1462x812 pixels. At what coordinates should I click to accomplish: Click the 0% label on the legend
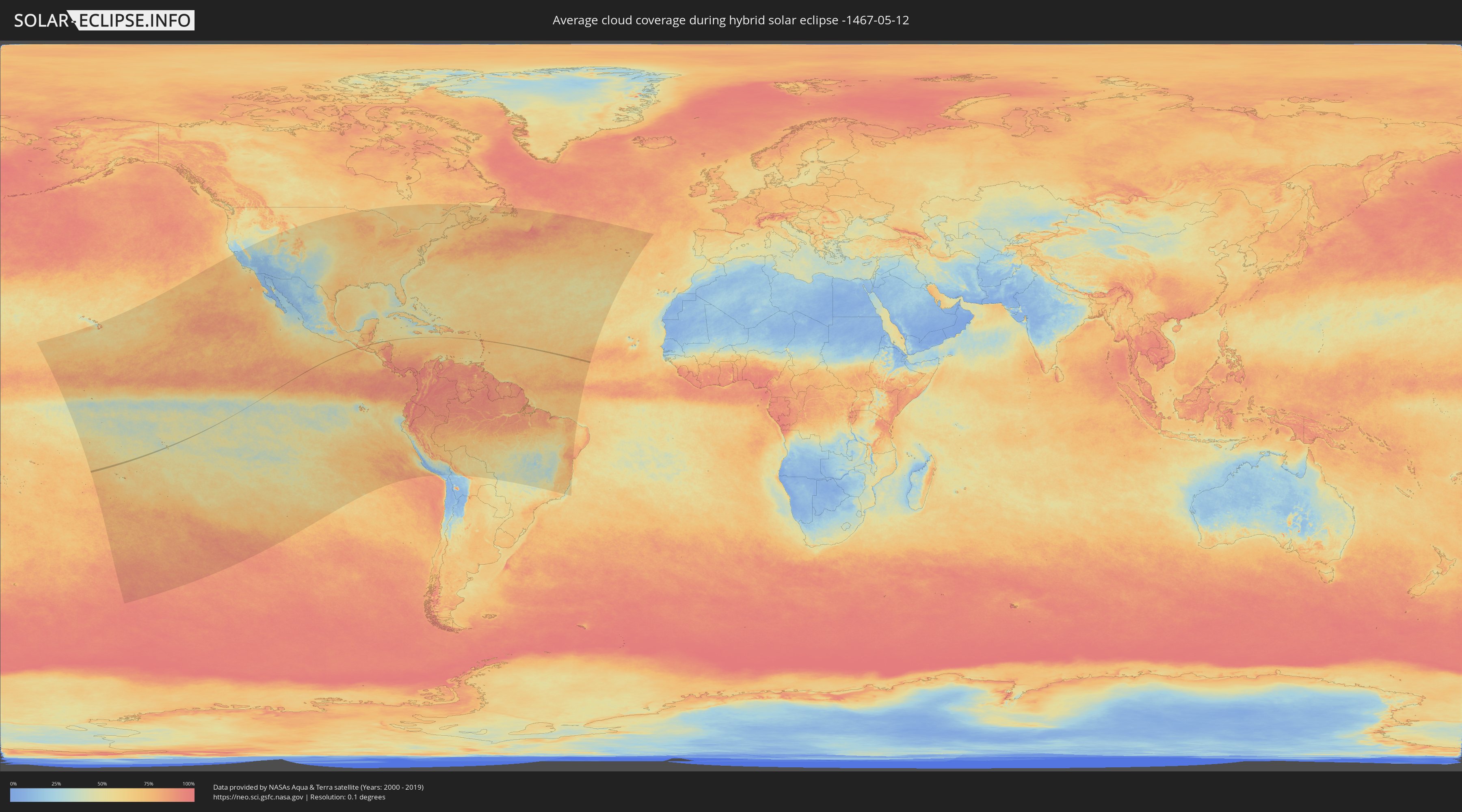pyautogui.click(x=13, y=784)
